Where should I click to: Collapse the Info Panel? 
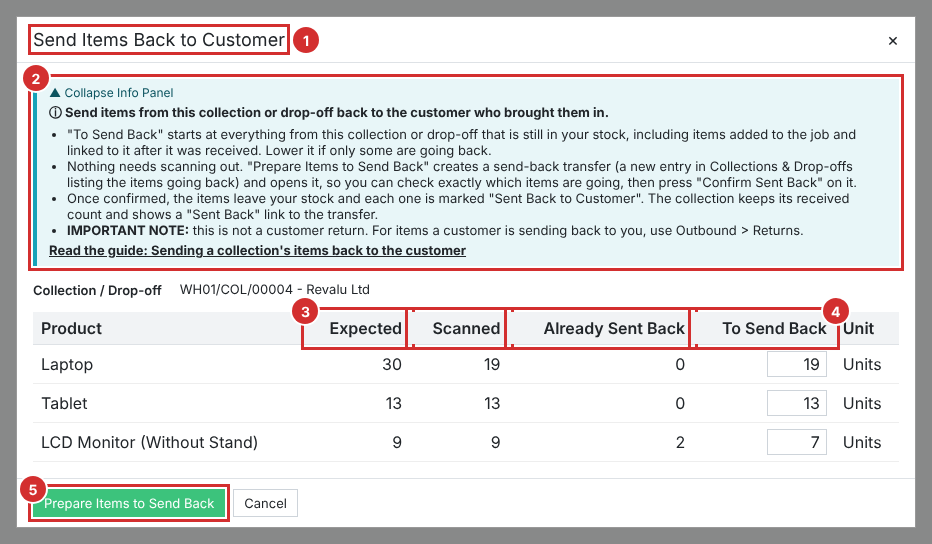112,93
